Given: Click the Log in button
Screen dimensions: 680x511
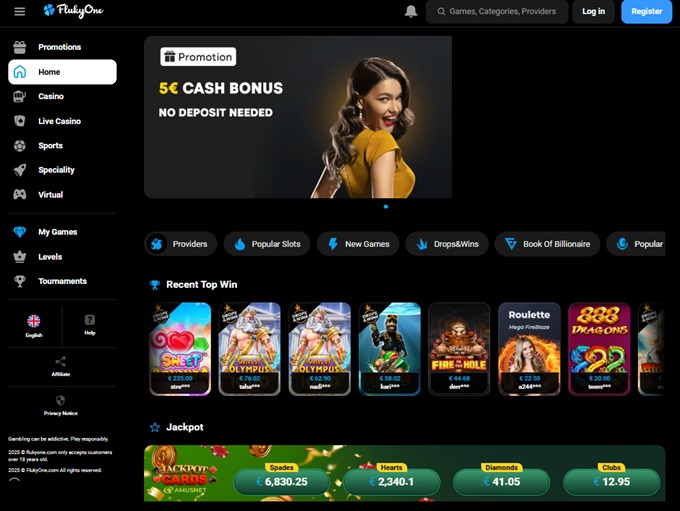Looking at the screenshot, I should 593,11.
